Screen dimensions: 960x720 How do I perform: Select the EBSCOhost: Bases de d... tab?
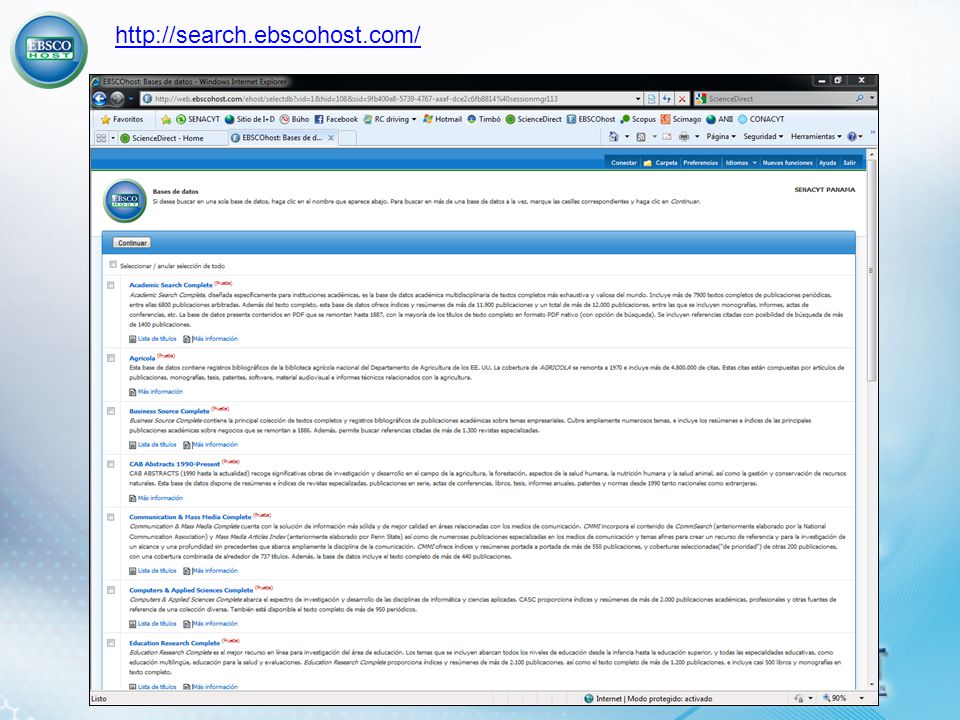point(282,138)
